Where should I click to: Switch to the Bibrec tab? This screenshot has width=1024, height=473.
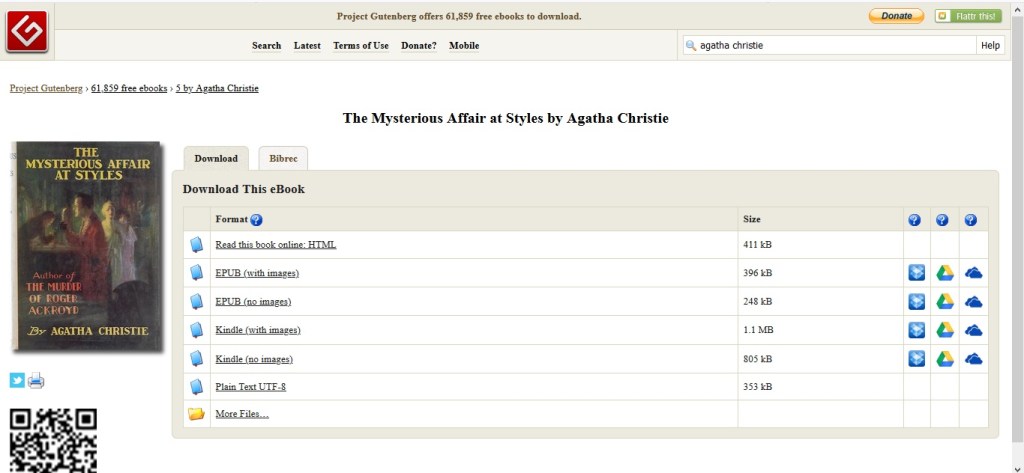pos(283,158)
